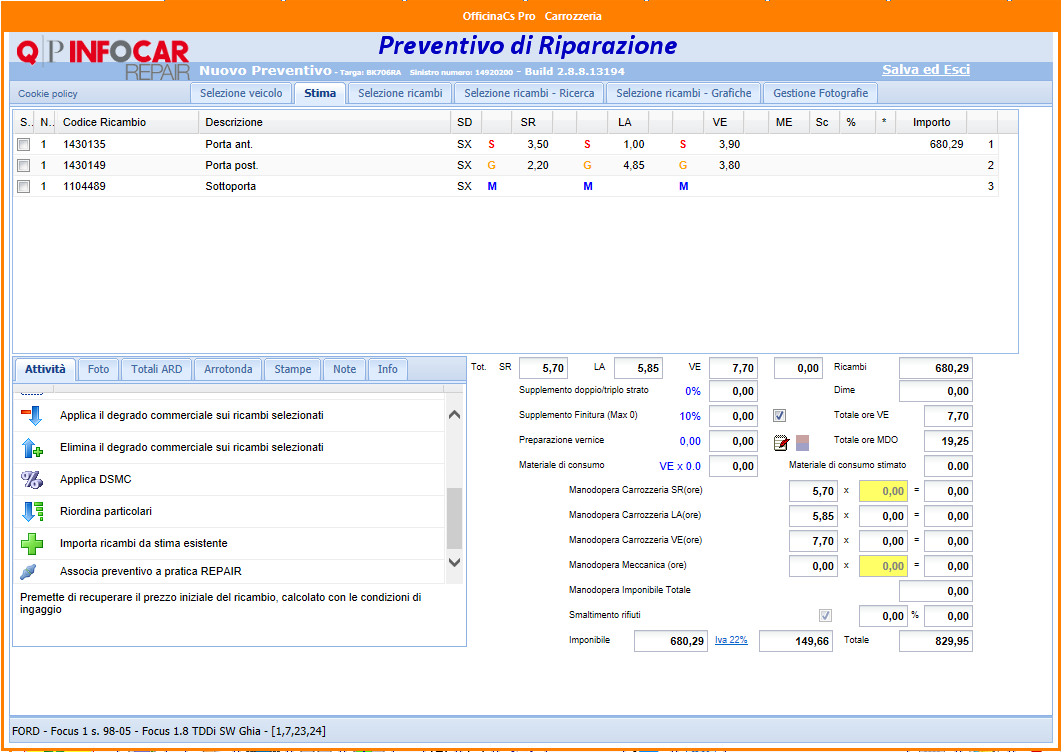Click the yellow Manodopera Carrozzeria SR rate field
Viewport: 1061px width, 752px height.
click(x=883, y=491)
